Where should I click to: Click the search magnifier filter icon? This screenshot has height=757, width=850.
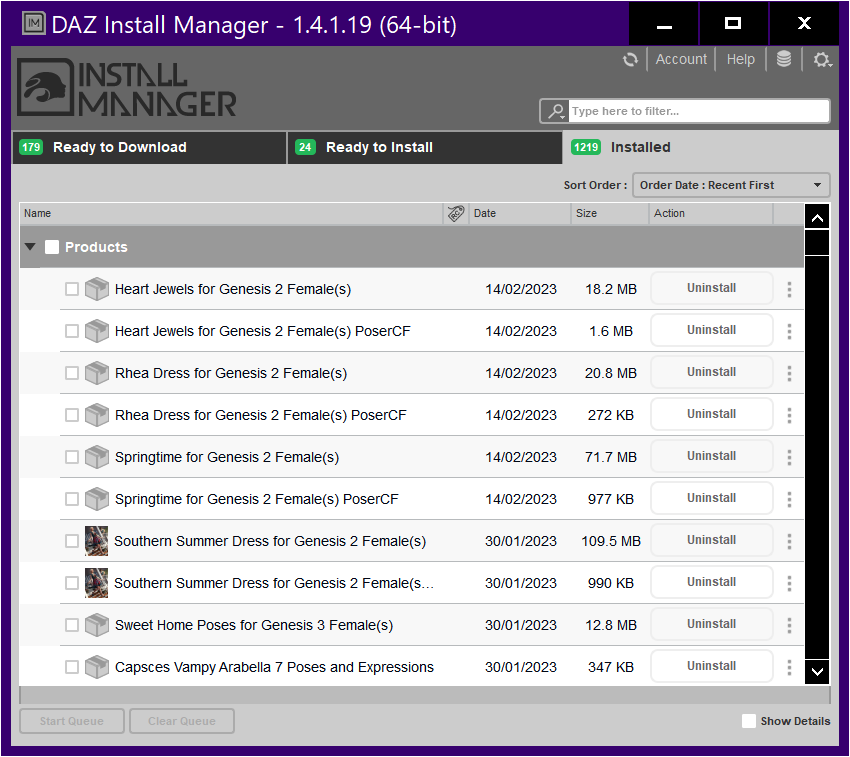click(556, 111)
